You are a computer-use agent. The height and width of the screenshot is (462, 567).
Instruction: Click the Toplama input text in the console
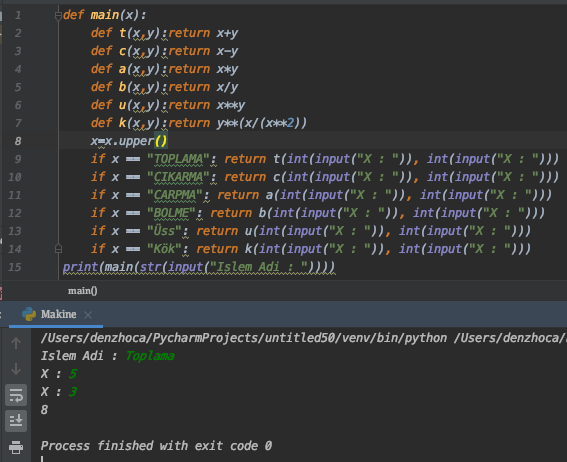coord(150,356)
